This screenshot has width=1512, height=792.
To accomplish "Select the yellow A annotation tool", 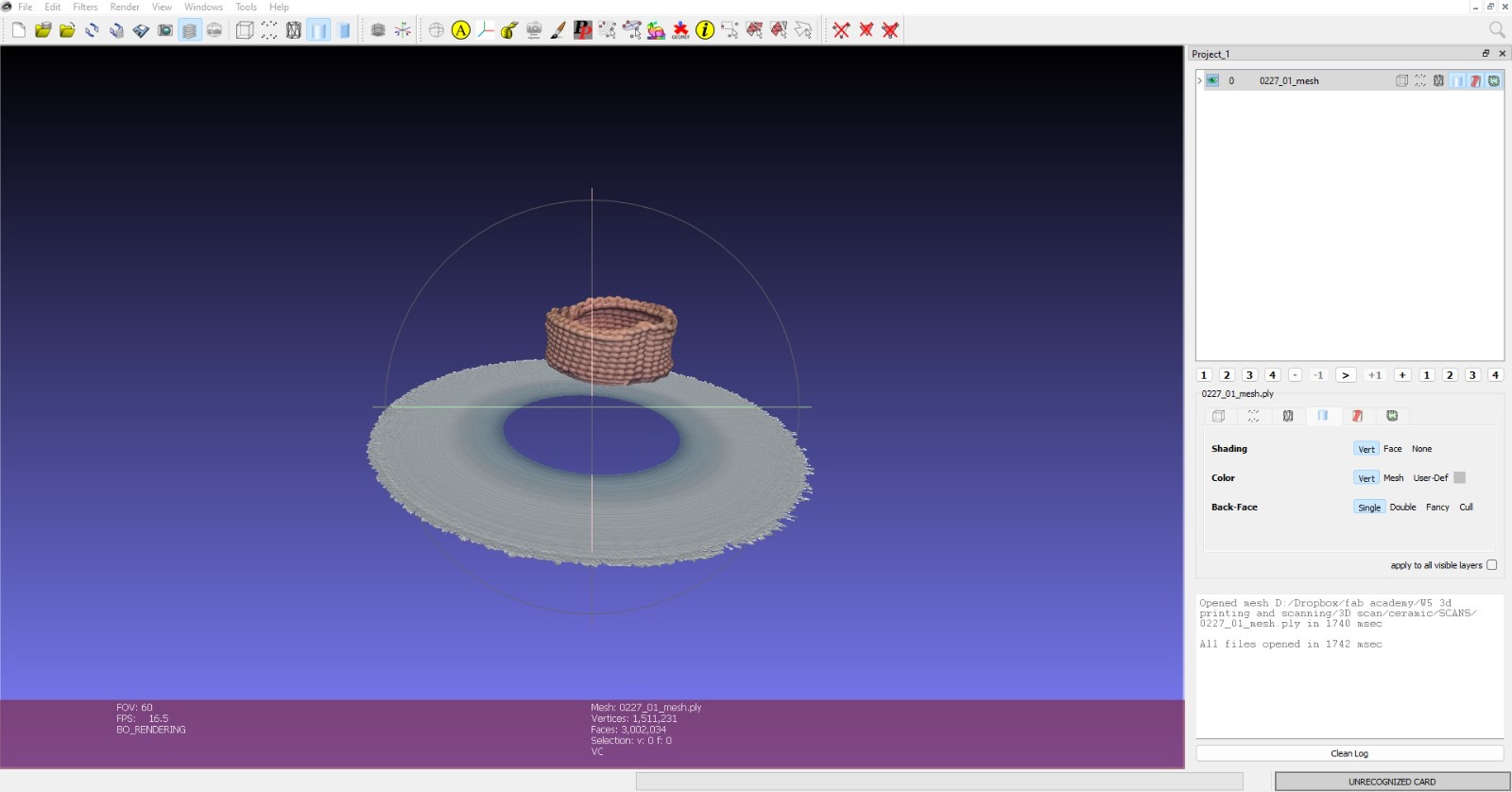I will point(461,30).
